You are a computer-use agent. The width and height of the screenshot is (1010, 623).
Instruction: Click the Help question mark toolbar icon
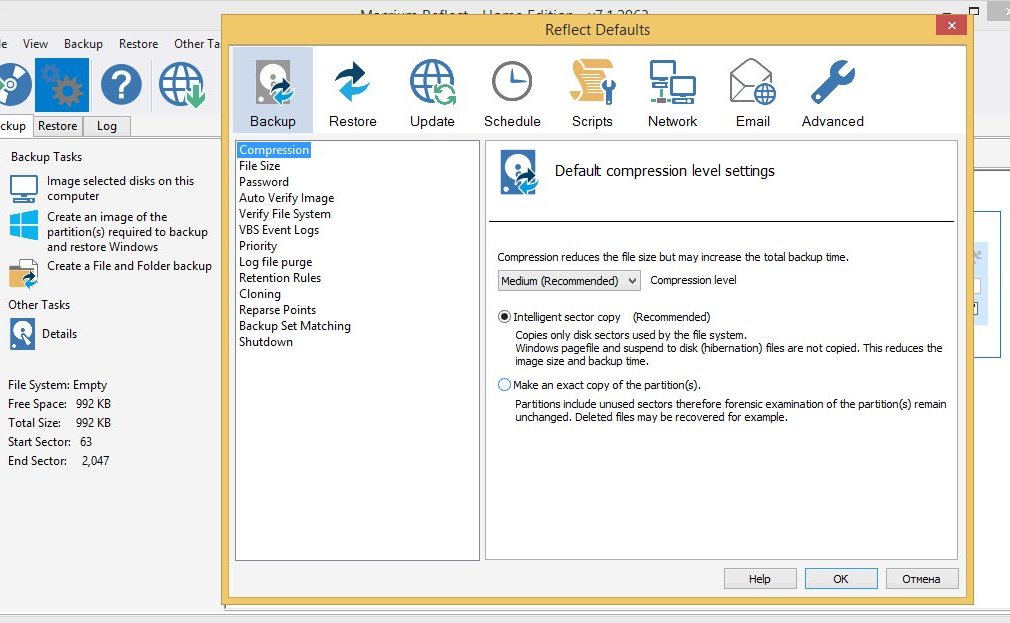[x=121, y=84]
